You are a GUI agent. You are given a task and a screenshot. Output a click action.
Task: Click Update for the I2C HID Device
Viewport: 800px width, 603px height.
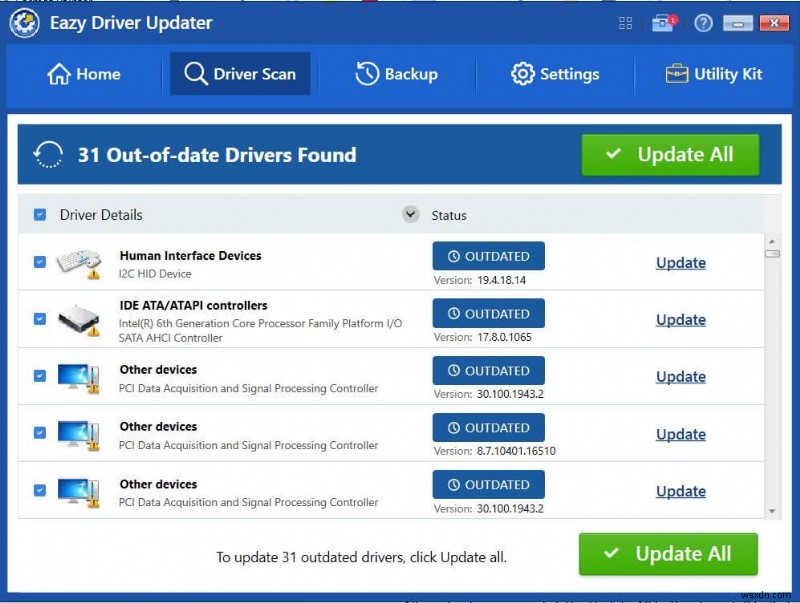point(680,263)
